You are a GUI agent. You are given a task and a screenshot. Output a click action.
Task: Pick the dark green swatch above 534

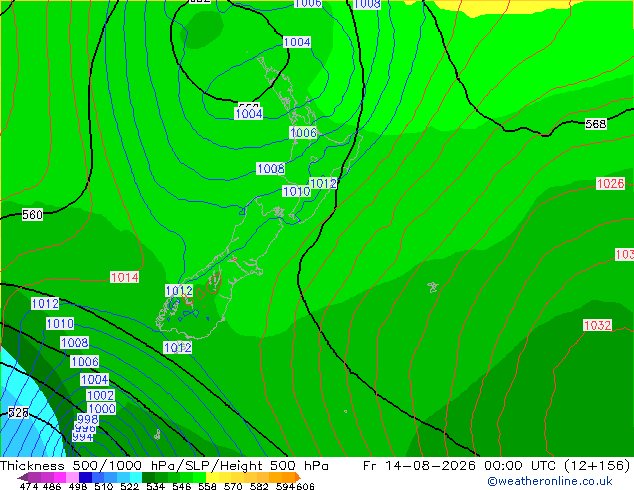(x=148, y=477)
